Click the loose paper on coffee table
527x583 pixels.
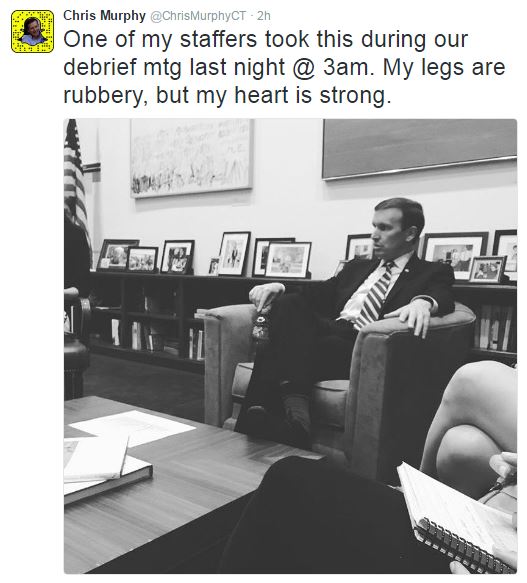134,426
